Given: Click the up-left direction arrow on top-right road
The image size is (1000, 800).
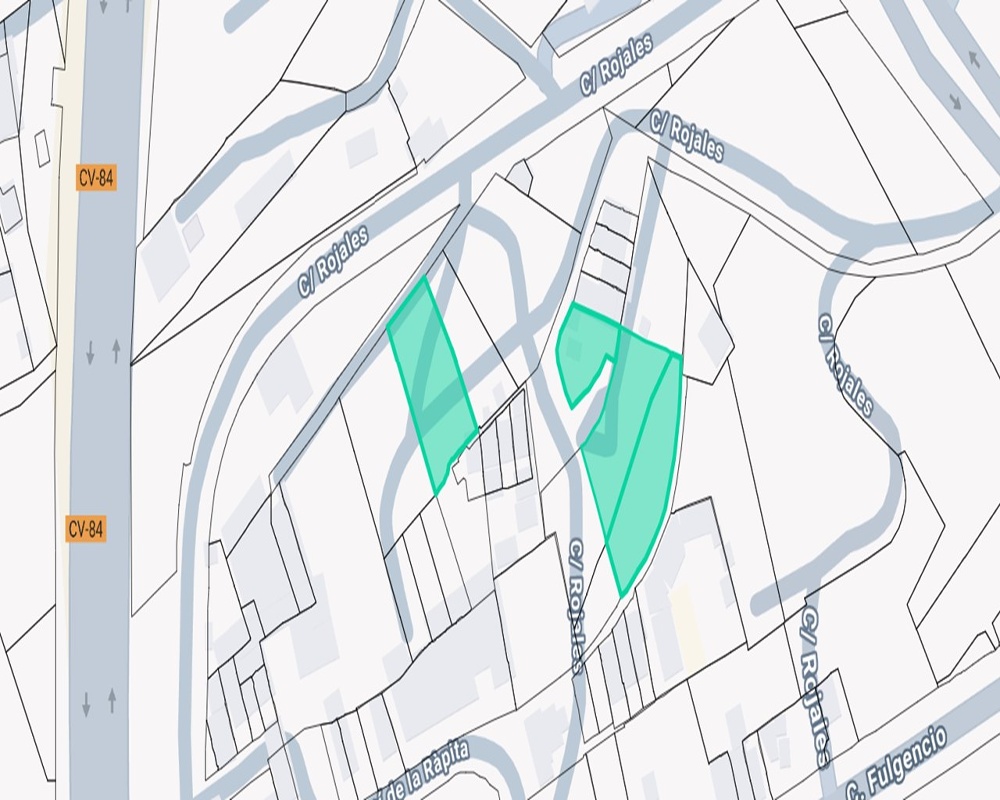Looking at the screenshot, I should tap(974, 59).
